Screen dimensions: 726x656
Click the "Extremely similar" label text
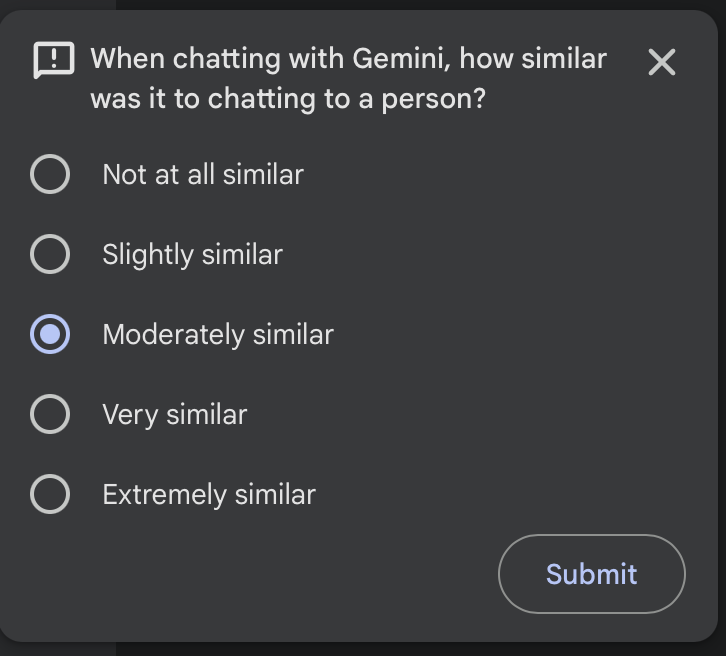pyautogui.click(x=209, y=495)
